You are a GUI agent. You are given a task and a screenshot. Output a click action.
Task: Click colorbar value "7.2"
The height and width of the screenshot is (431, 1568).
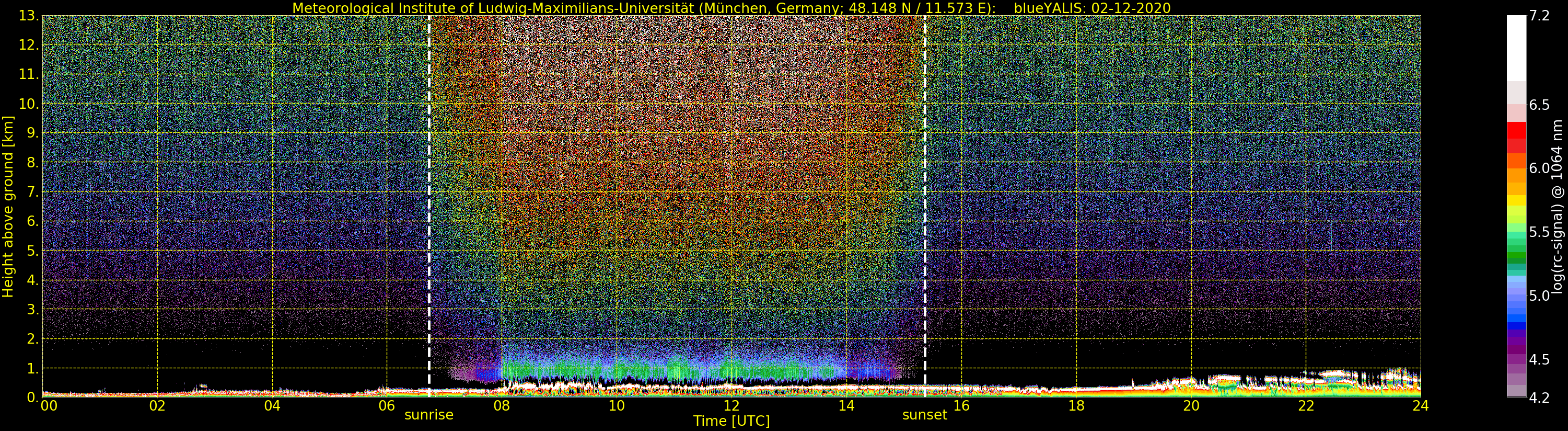click(x=1539, y=16)
